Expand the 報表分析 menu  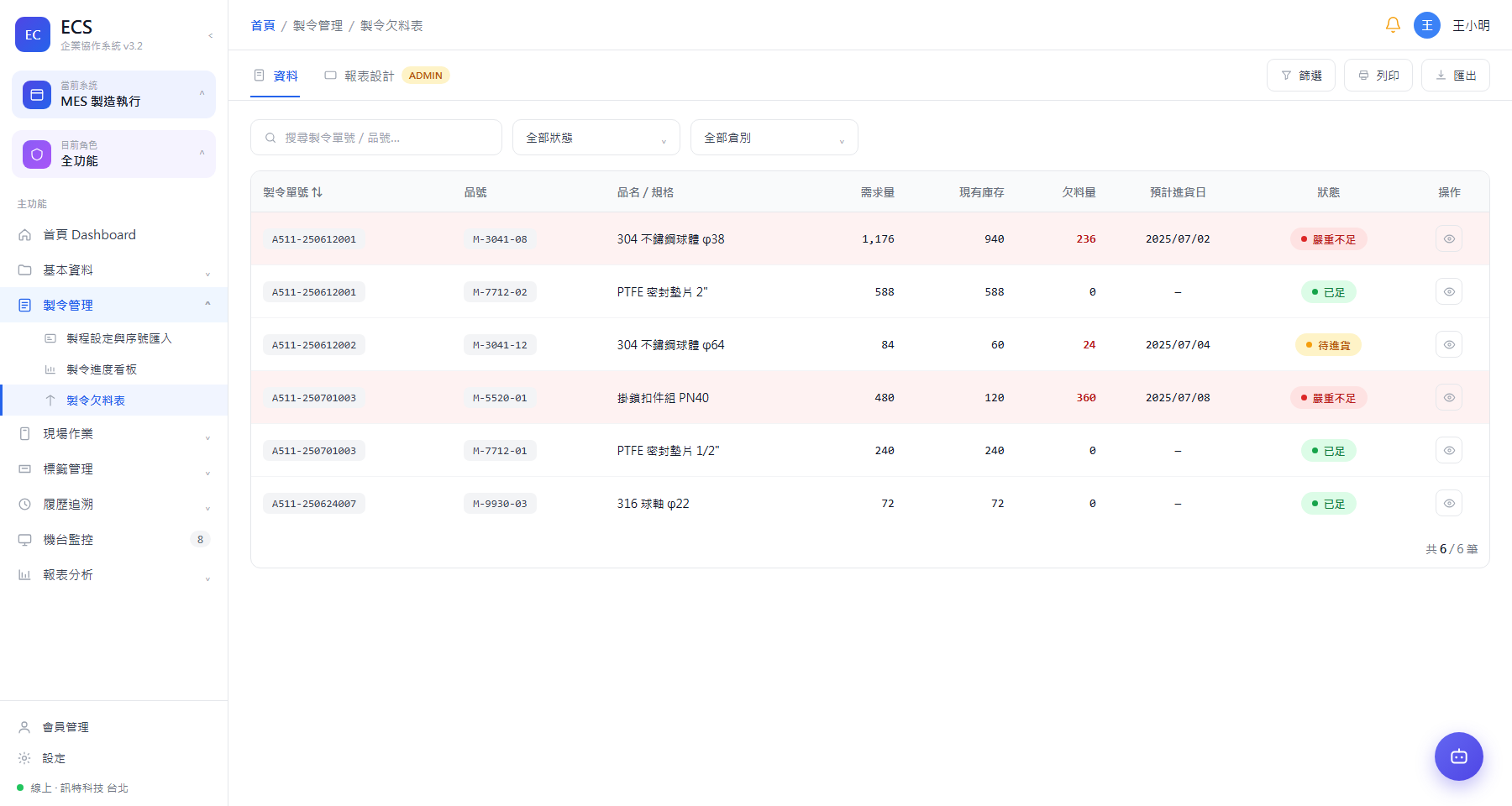pyautogui.click(x=113, y=575)
